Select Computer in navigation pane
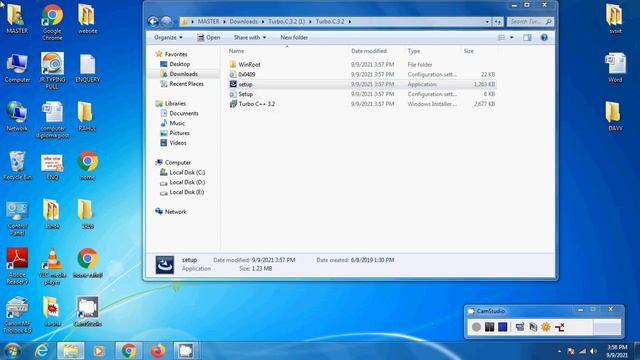 click(x=178, y=162)
